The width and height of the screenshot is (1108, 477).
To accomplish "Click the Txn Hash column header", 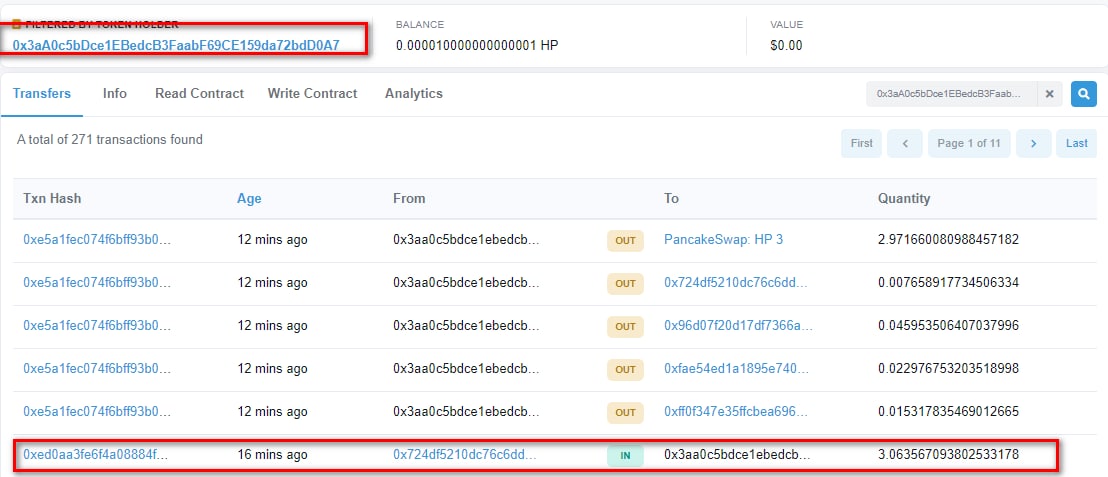I will point(52,199).
